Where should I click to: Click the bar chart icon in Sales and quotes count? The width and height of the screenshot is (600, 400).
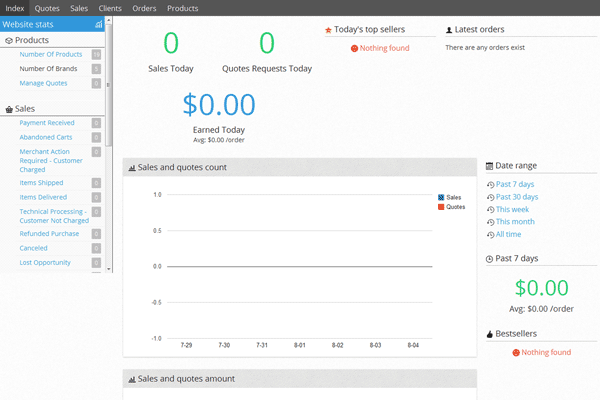tap(132, 168)
